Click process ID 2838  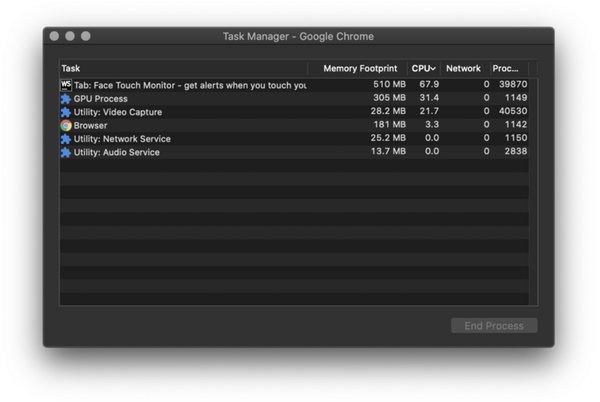(x=516, y=151)
